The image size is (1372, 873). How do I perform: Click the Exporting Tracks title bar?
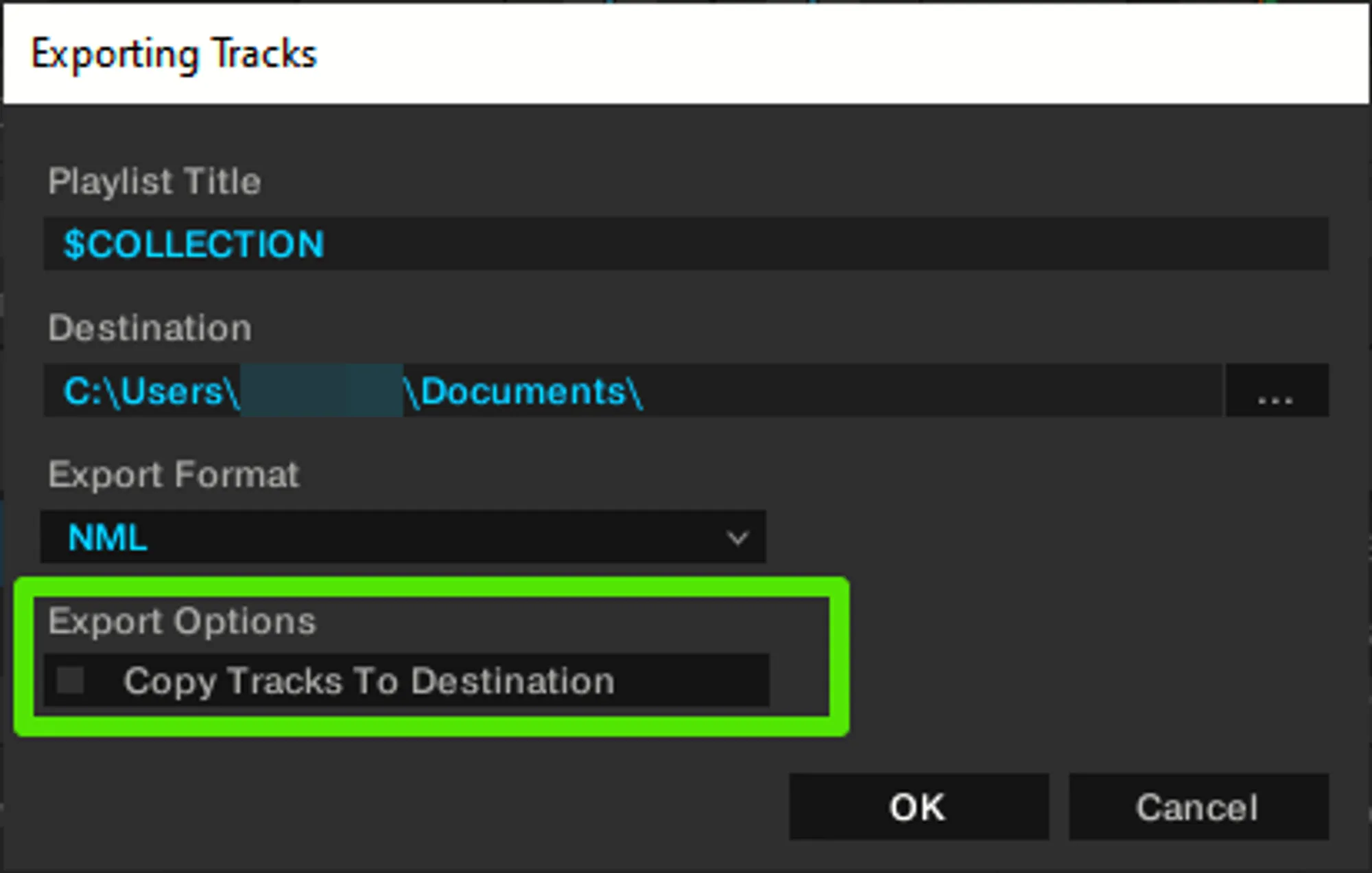click(686, 54)
